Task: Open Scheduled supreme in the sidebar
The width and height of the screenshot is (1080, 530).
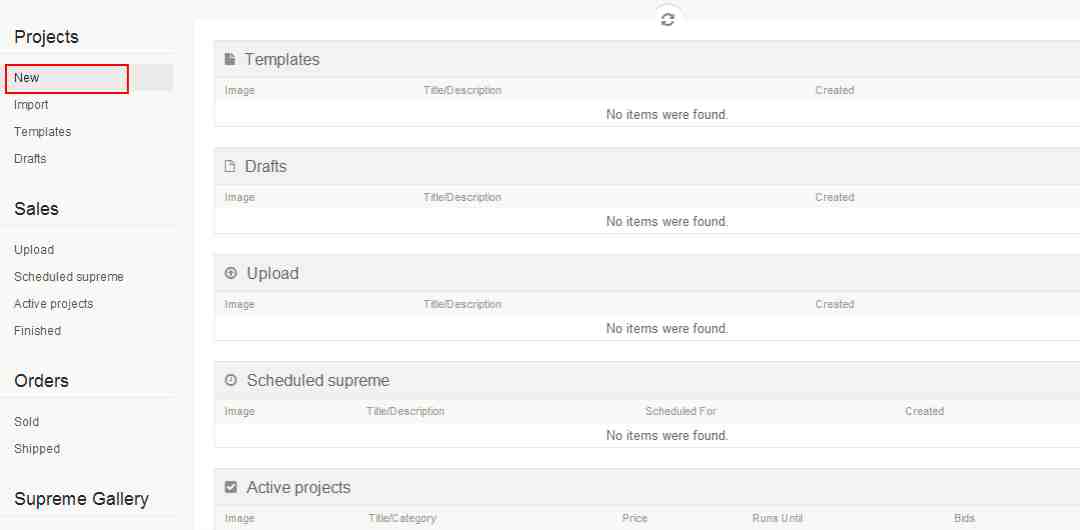Action: pos(69,277)
